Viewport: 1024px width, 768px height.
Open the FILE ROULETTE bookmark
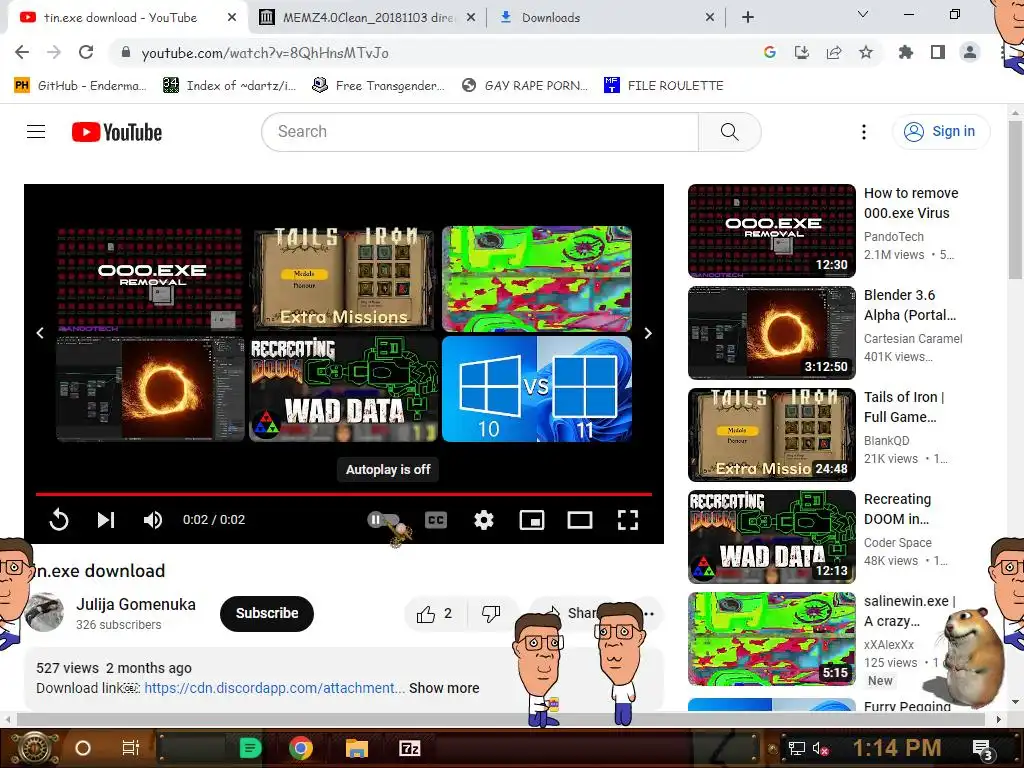tap(664, 86)
